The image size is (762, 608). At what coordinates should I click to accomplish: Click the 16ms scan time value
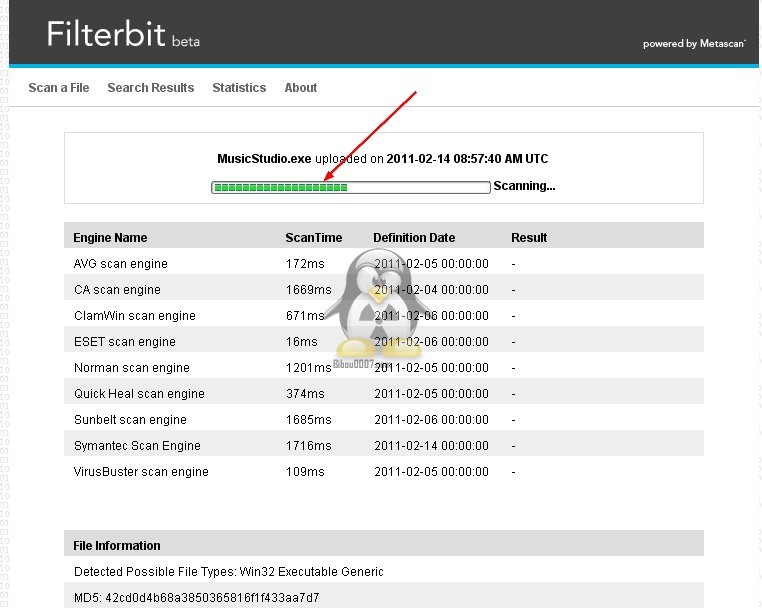tap(302, 342)
